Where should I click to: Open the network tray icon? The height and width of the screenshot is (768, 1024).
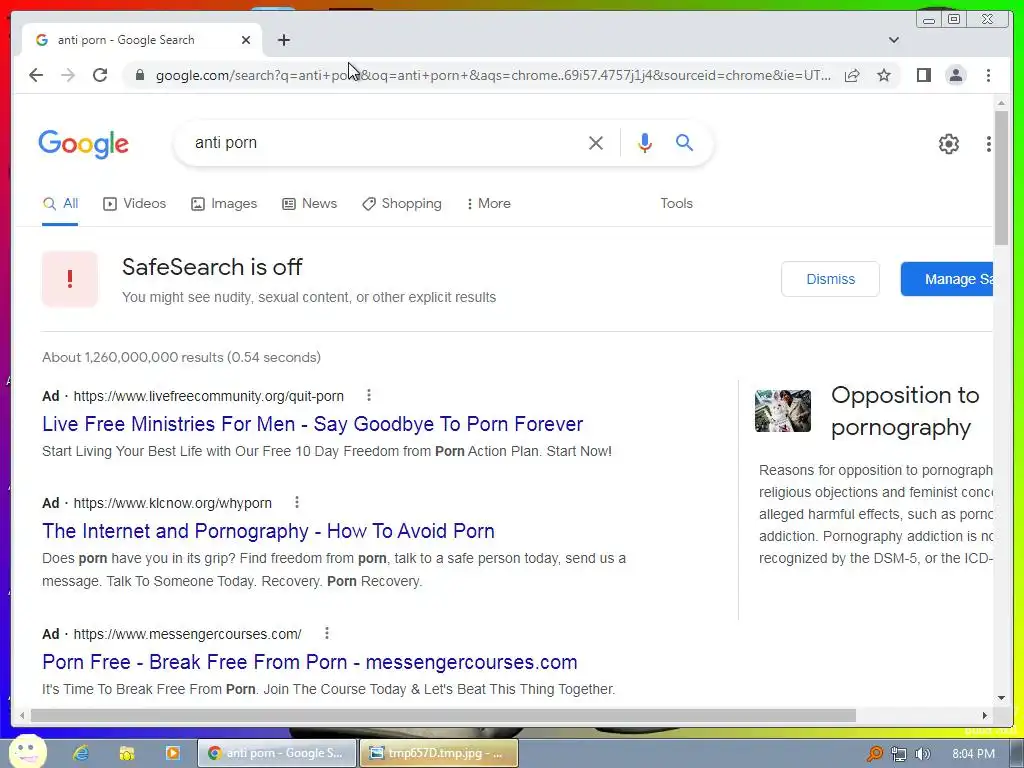pyautogui.click(x=899, y=754)
